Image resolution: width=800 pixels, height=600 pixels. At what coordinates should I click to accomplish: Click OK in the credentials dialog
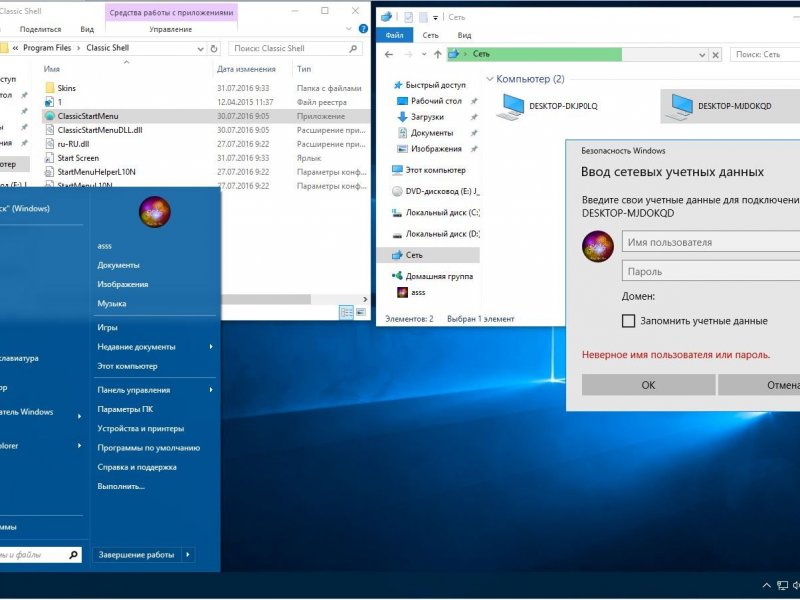coord(648,385)
